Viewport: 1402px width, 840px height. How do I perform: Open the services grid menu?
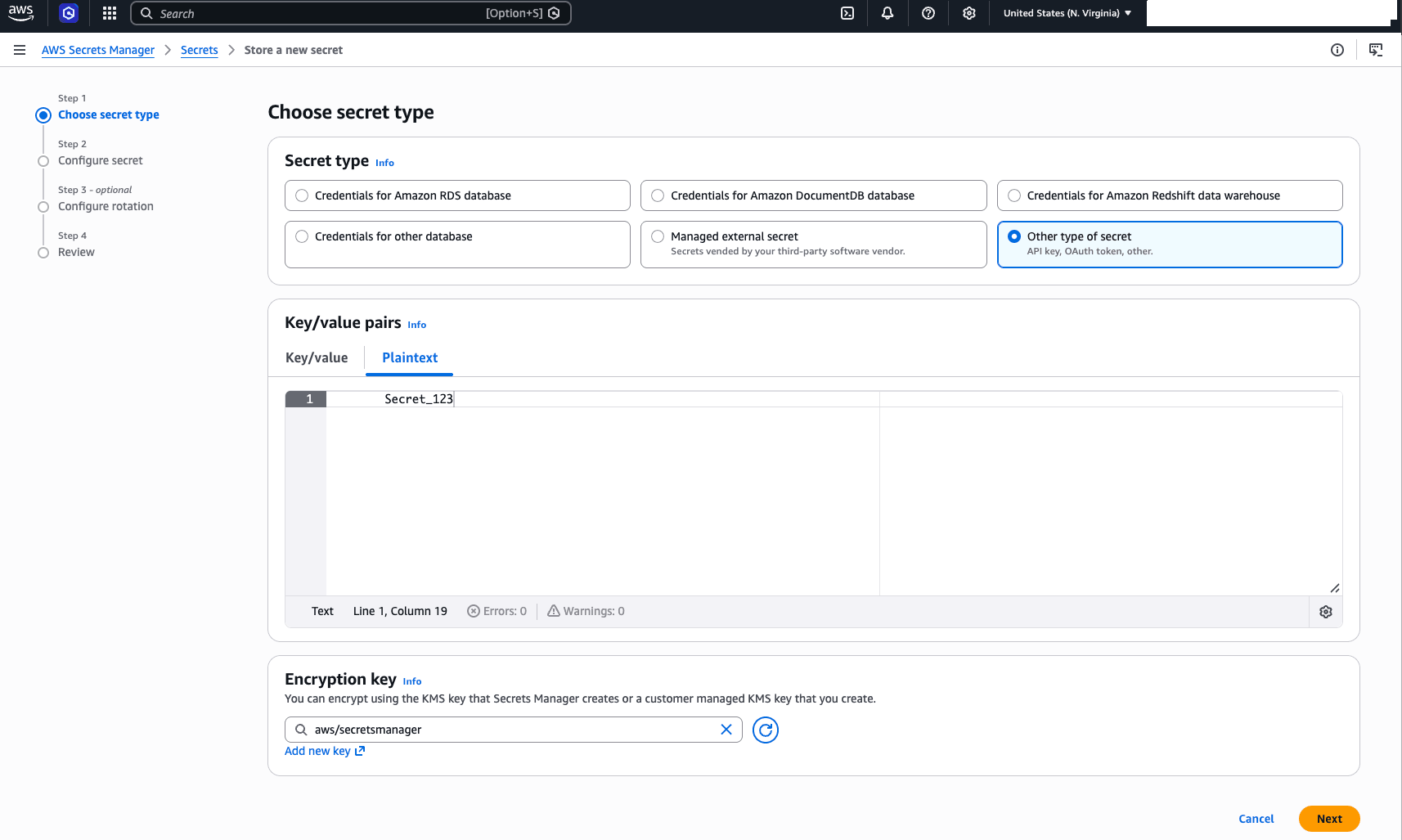[110, 13]
